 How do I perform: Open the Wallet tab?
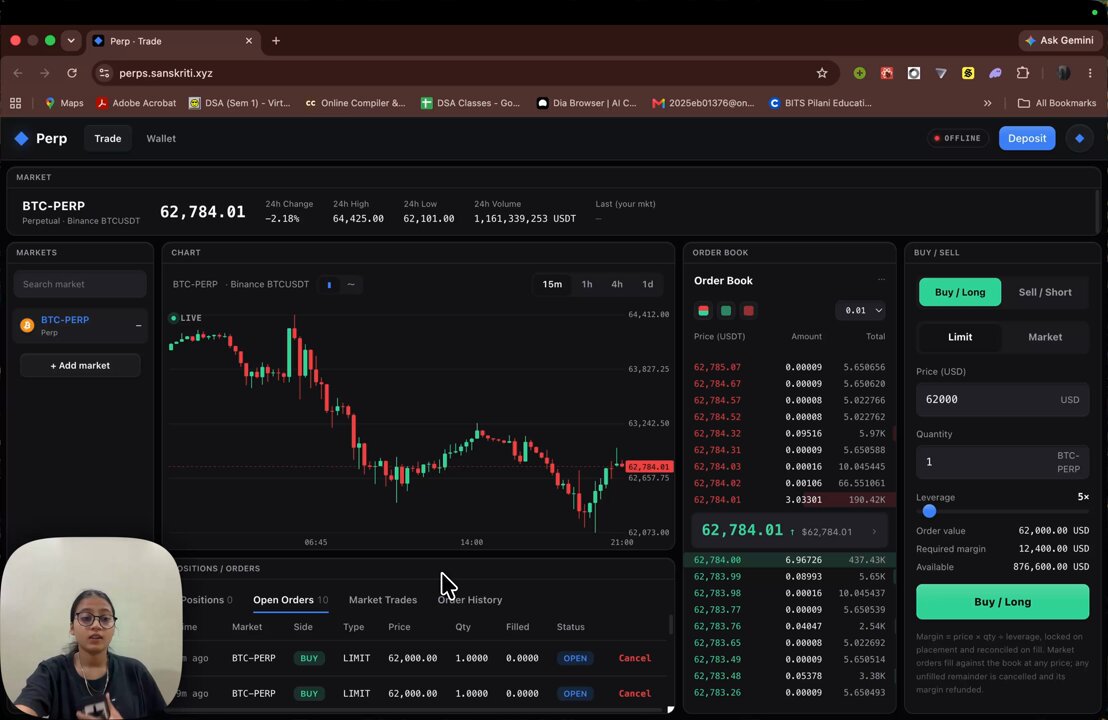pyautogui.click(x=161, y=138)
